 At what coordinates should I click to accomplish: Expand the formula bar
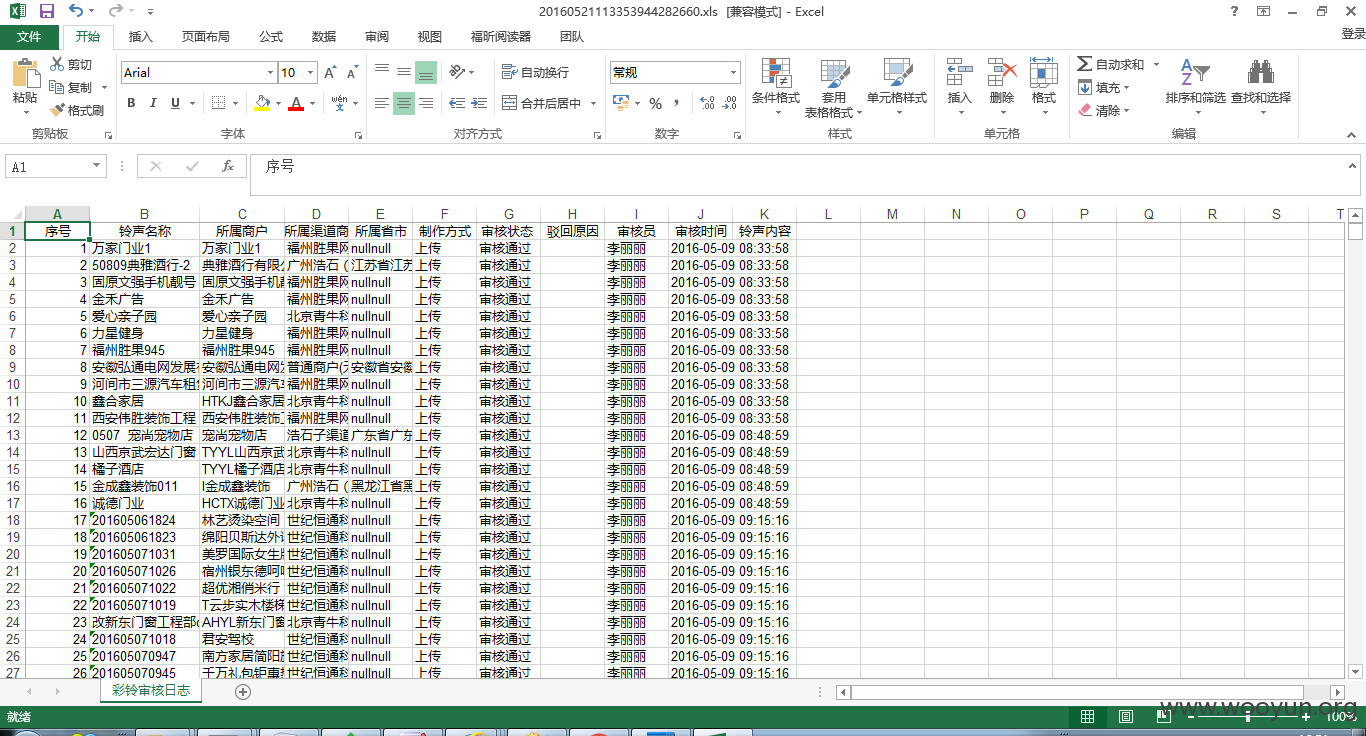pos(1352,165)
